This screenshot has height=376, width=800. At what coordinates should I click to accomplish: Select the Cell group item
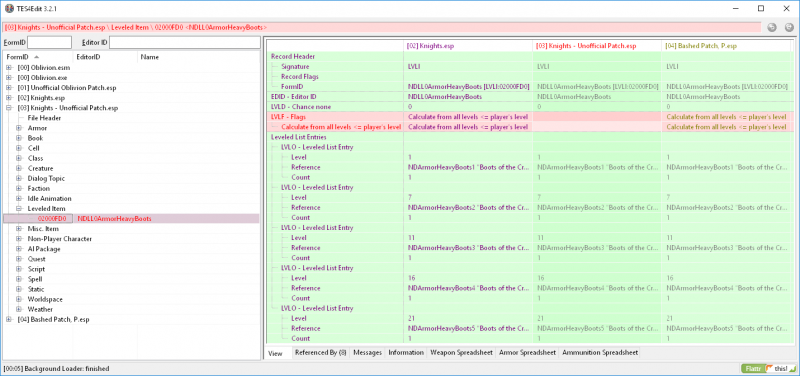33,148
